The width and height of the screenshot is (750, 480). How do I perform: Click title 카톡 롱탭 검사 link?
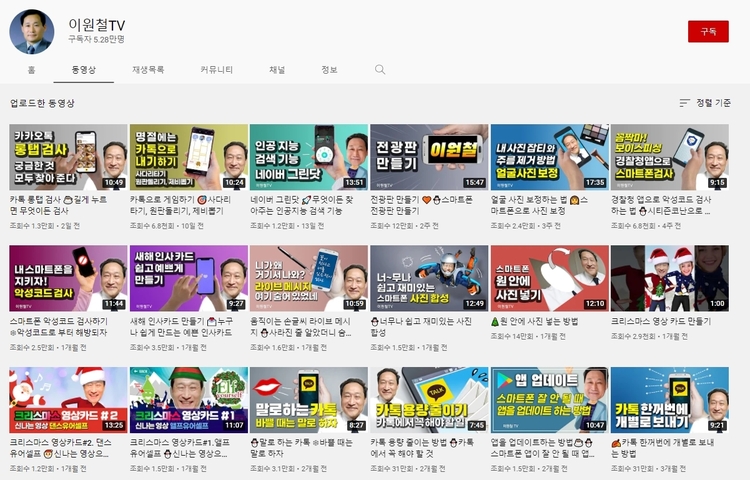click(x=58, y=205)
